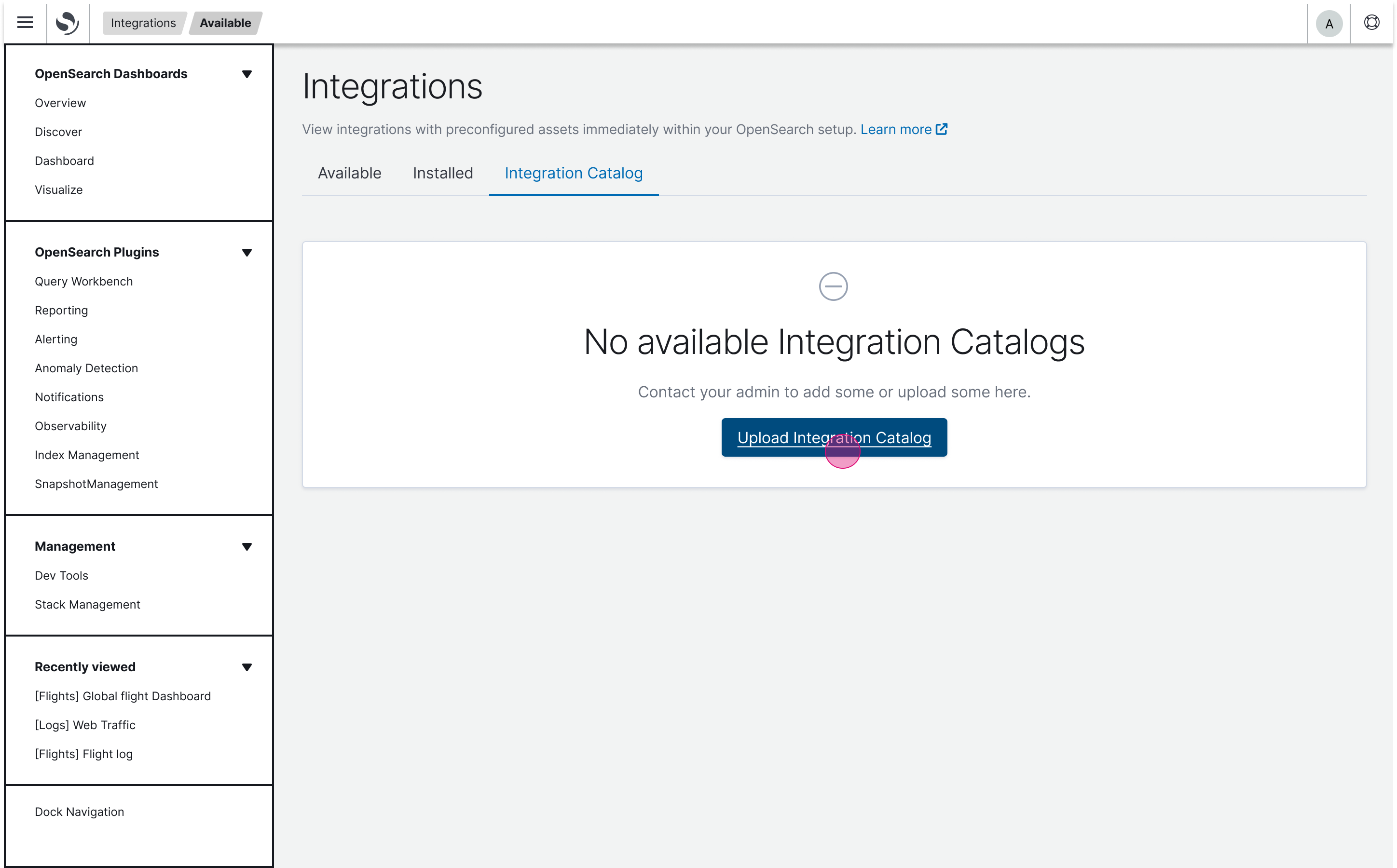Screen dimensions: 1397x868
Task: Go to Observability plugin
Action: [70, 426]
